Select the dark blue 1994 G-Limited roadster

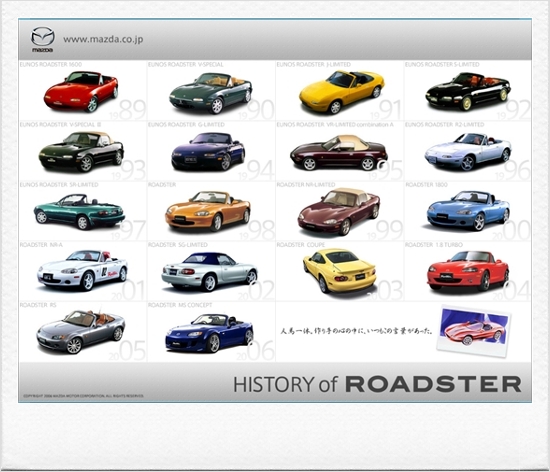(x=208, y=151)
